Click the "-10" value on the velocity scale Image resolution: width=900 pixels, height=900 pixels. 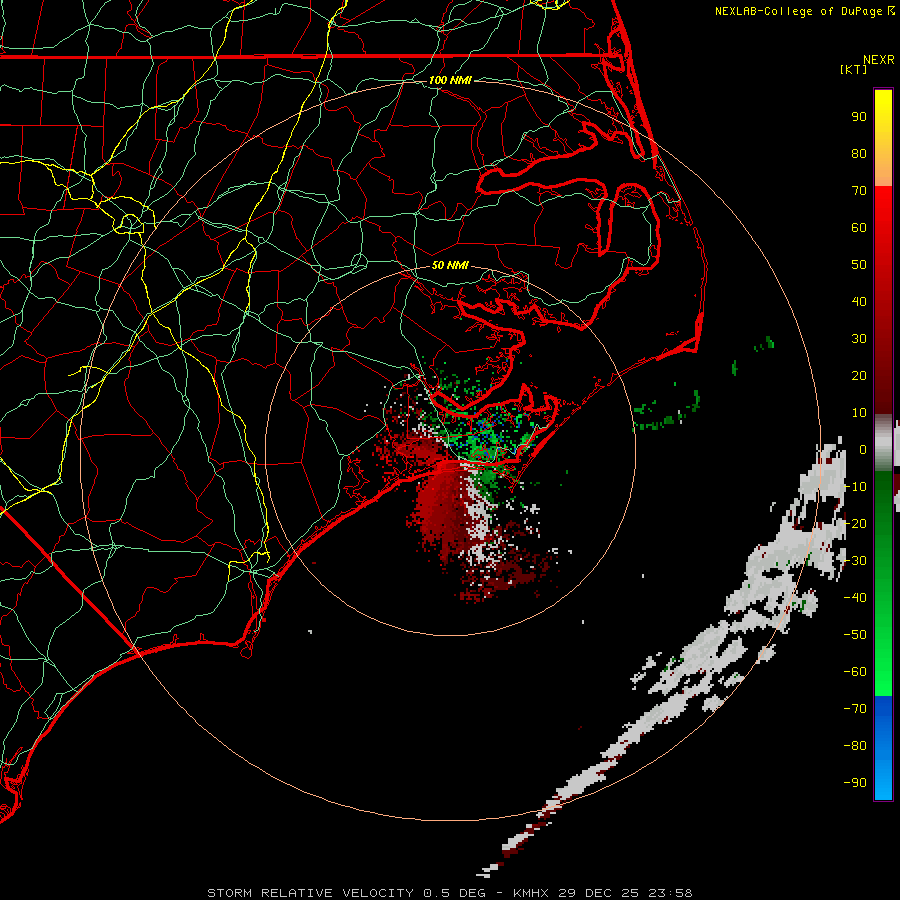855,487
